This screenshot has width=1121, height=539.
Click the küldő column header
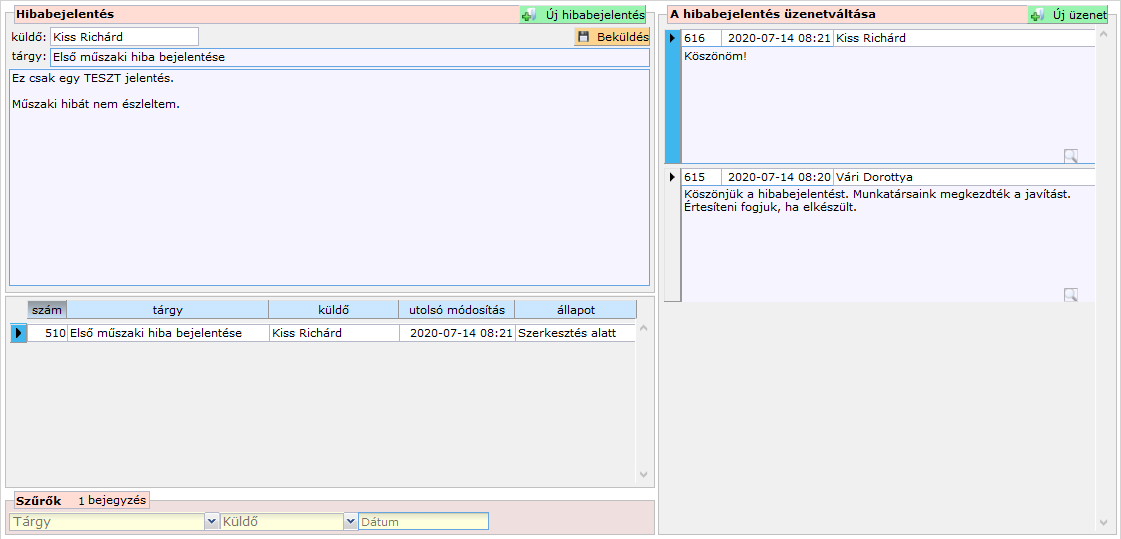(x=333, y=310)
